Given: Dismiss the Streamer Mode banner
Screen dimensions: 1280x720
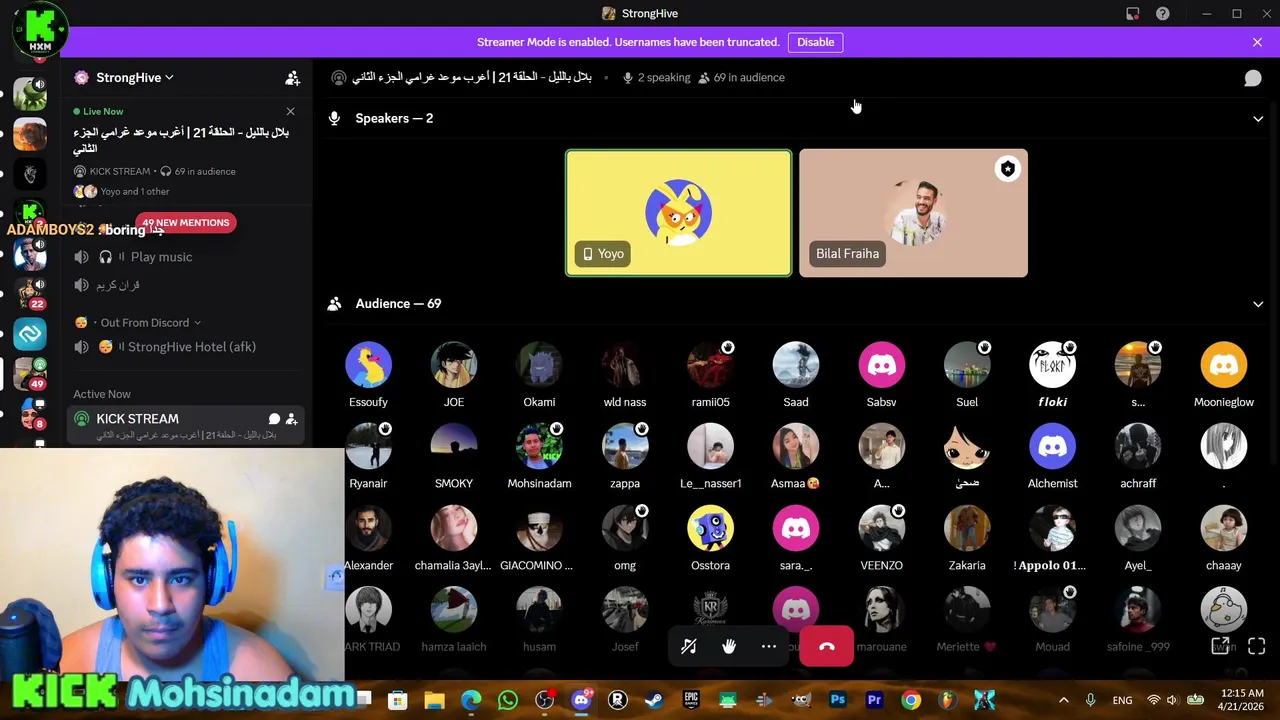Looking at the screenshot, I should 1257,42.
